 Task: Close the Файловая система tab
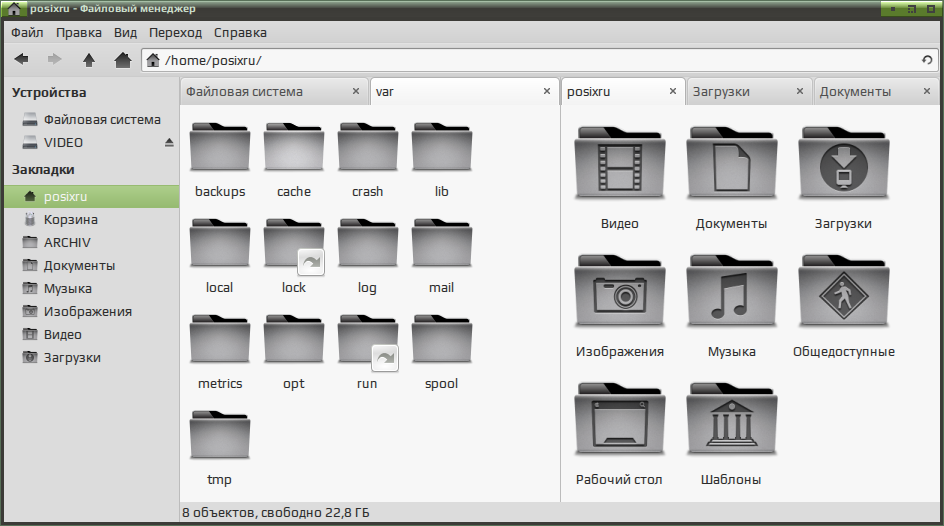(x=356, y=91)
